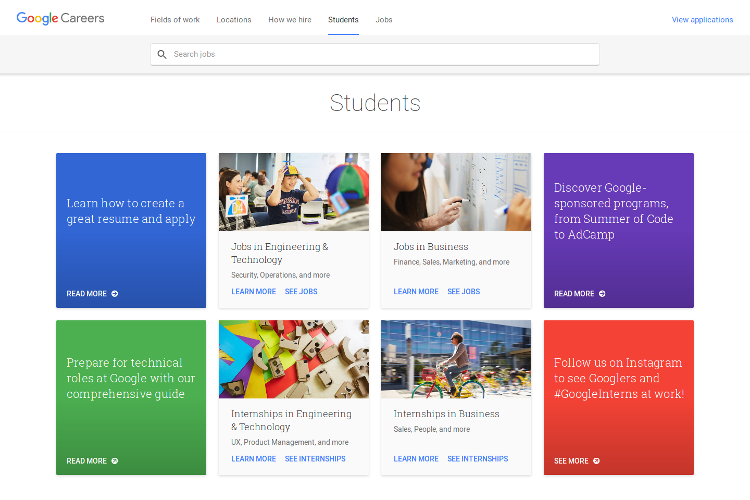This screenshot has width=750, height=500.
Task: Click 'Finance, Sales, Marketing, and more' text
Action: (x=451, y=262)
